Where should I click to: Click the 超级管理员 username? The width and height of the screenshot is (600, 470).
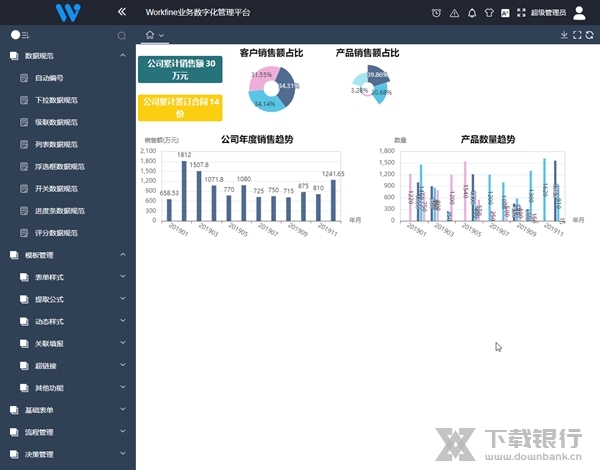point(549,13)
